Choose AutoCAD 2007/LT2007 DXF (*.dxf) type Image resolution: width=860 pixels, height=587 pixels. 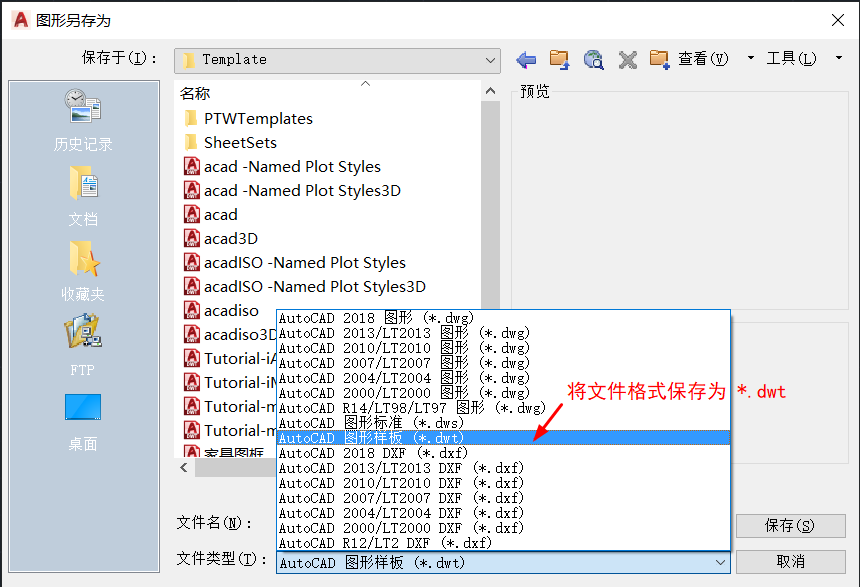pyautogui.click(x=503, y=498)
